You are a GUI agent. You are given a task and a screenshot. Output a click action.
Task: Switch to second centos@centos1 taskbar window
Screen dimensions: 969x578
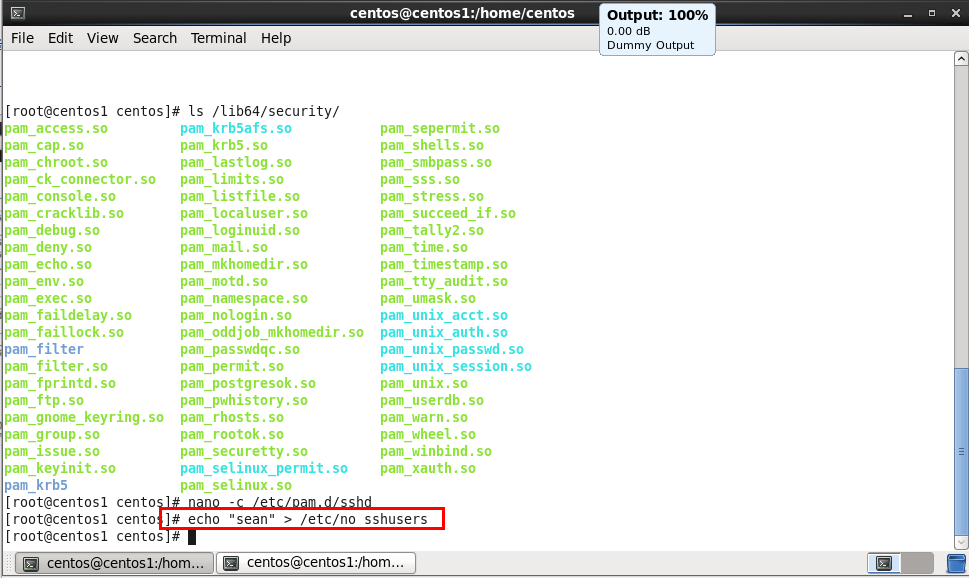coord(316,563)
